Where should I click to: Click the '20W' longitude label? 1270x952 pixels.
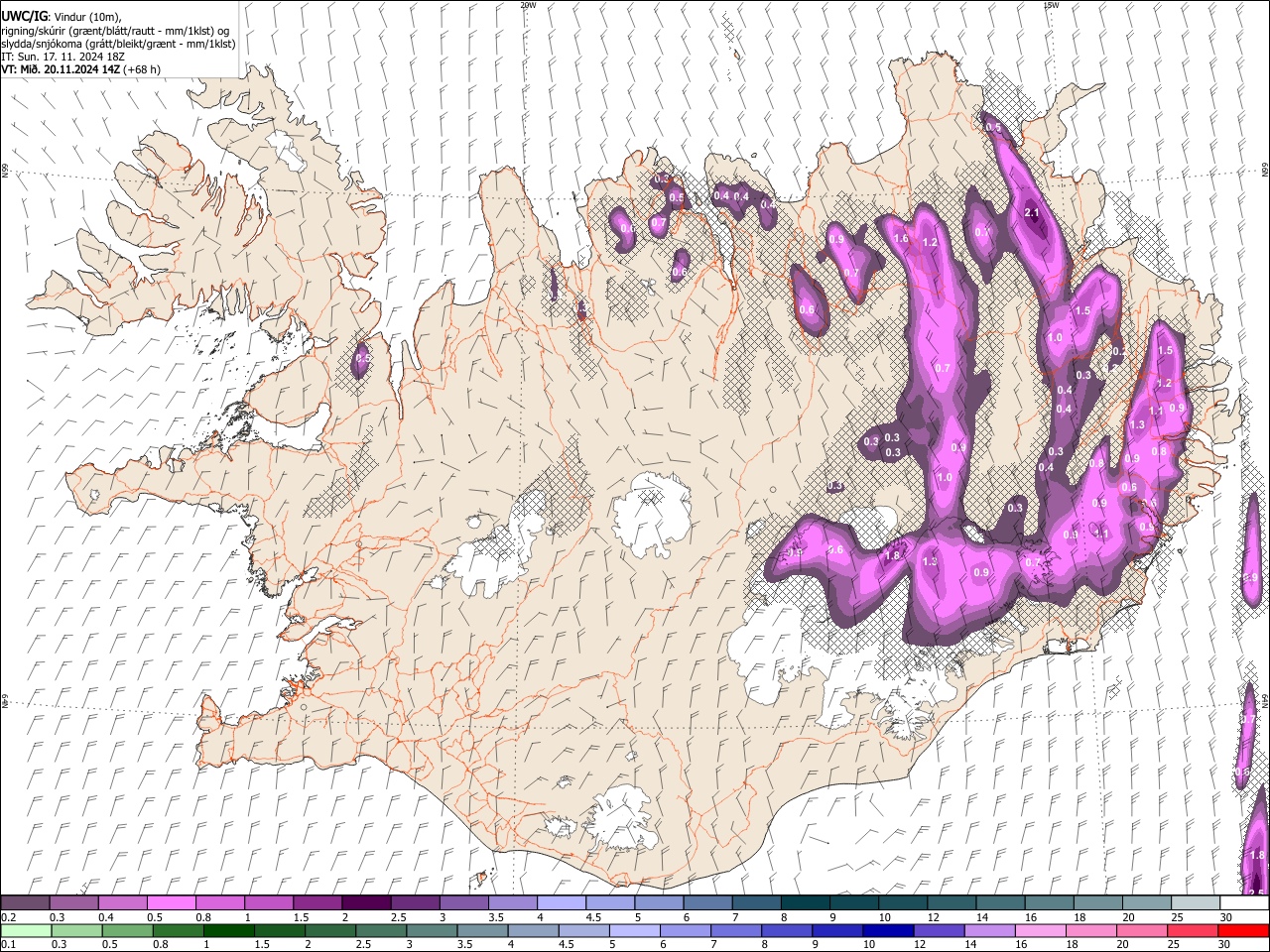528,5
